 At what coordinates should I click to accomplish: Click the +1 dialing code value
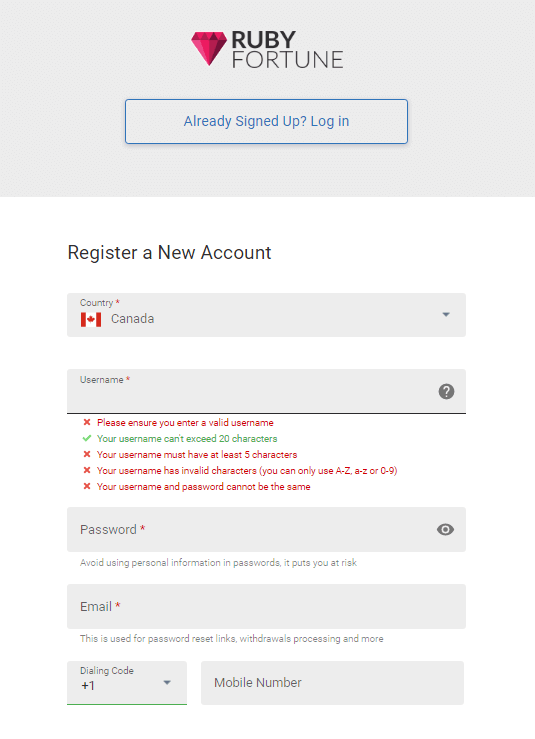pos(88,686)
